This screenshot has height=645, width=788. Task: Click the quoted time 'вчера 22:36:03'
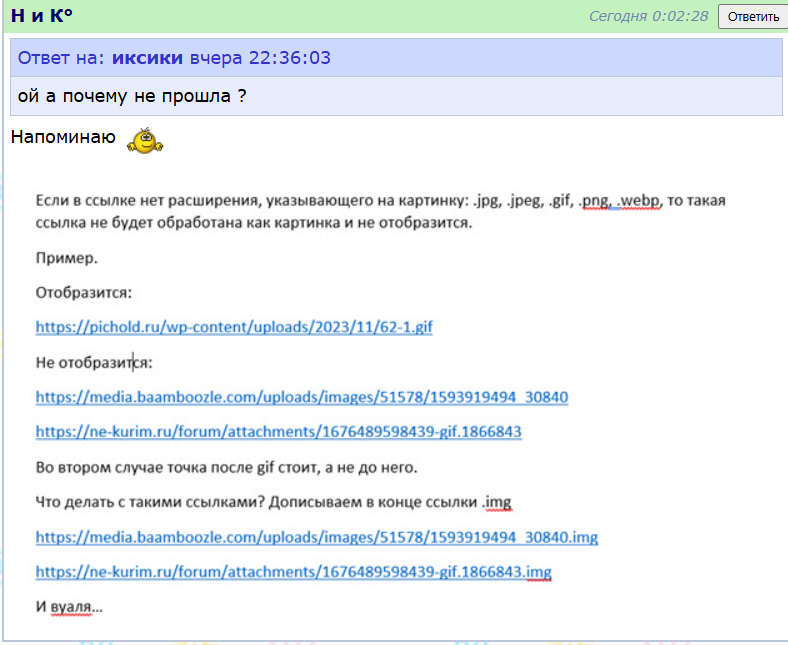tap(260, 58)
